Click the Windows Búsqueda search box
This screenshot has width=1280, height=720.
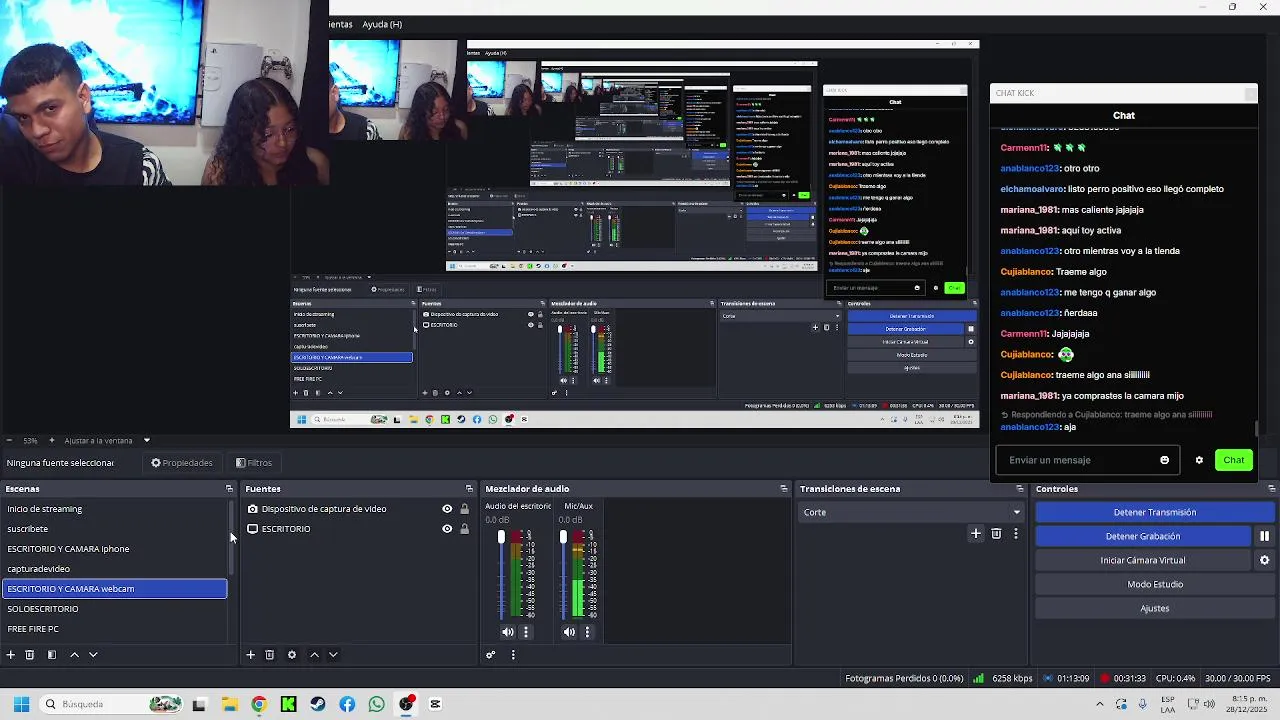pyautogui.click(x=112, y=704)
